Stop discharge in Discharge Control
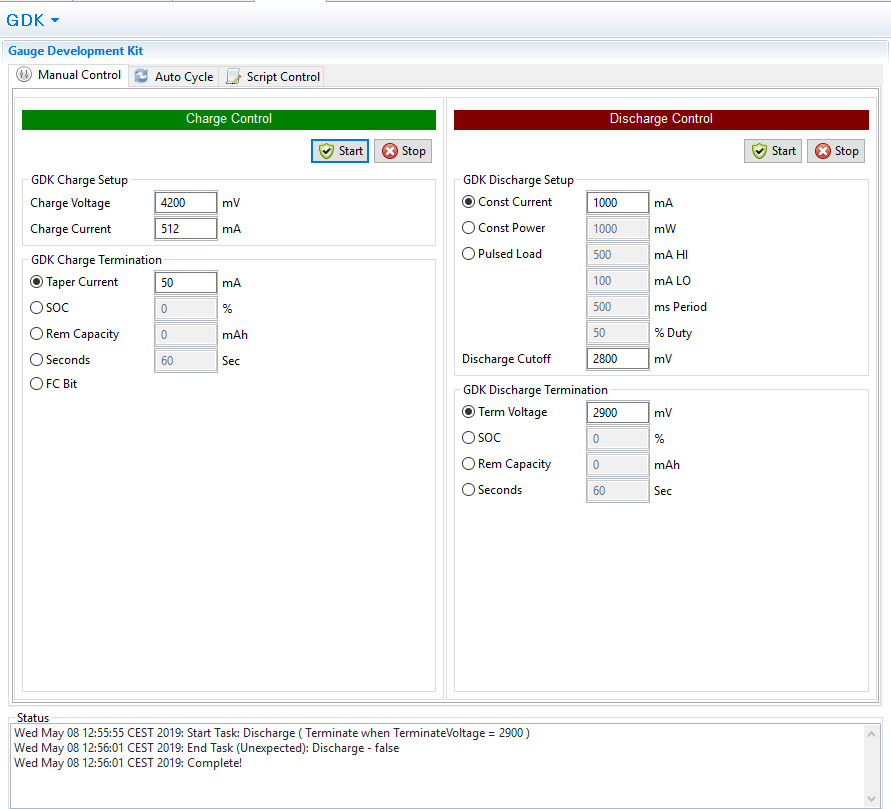 pyautogui.click(x=836, y=151)
